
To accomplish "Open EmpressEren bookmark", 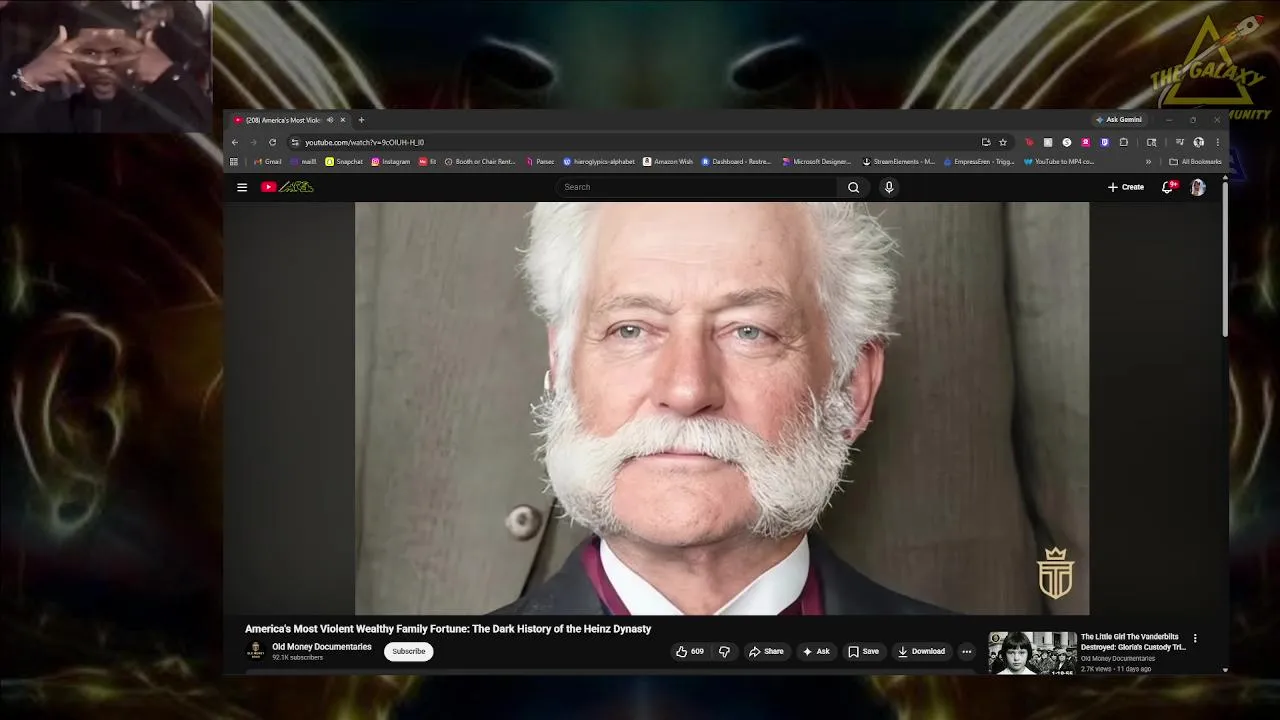I will pyautogui.click(x=979, y=161).
